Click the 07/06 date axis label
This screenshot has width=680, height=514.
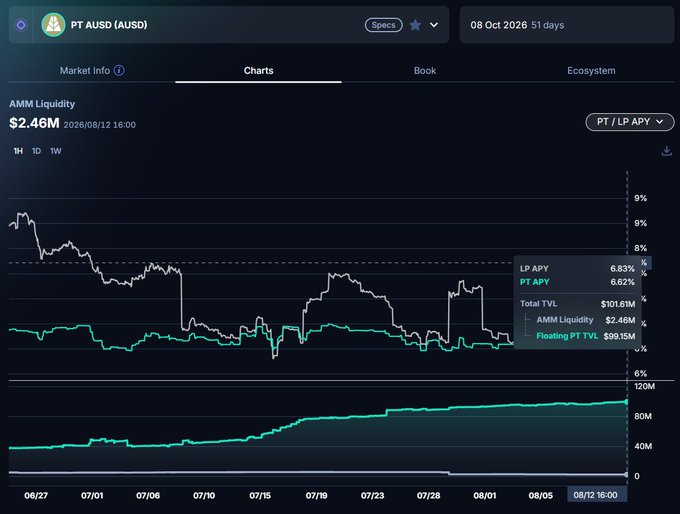point(148,495)
